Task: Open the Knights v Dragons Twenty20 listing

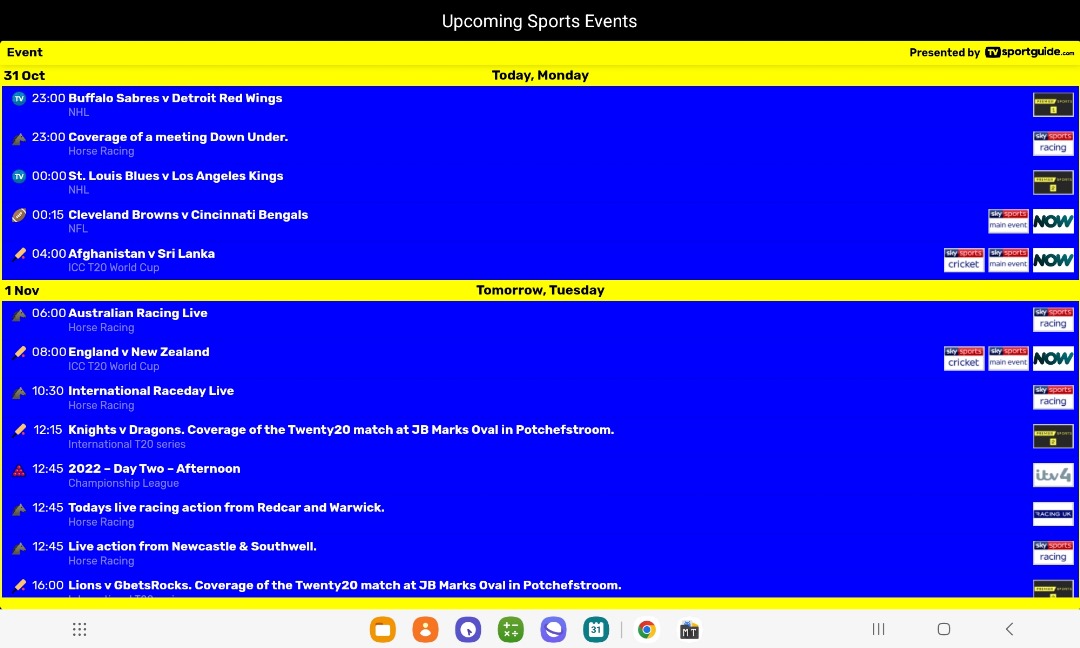Action: tap(340, 430)
